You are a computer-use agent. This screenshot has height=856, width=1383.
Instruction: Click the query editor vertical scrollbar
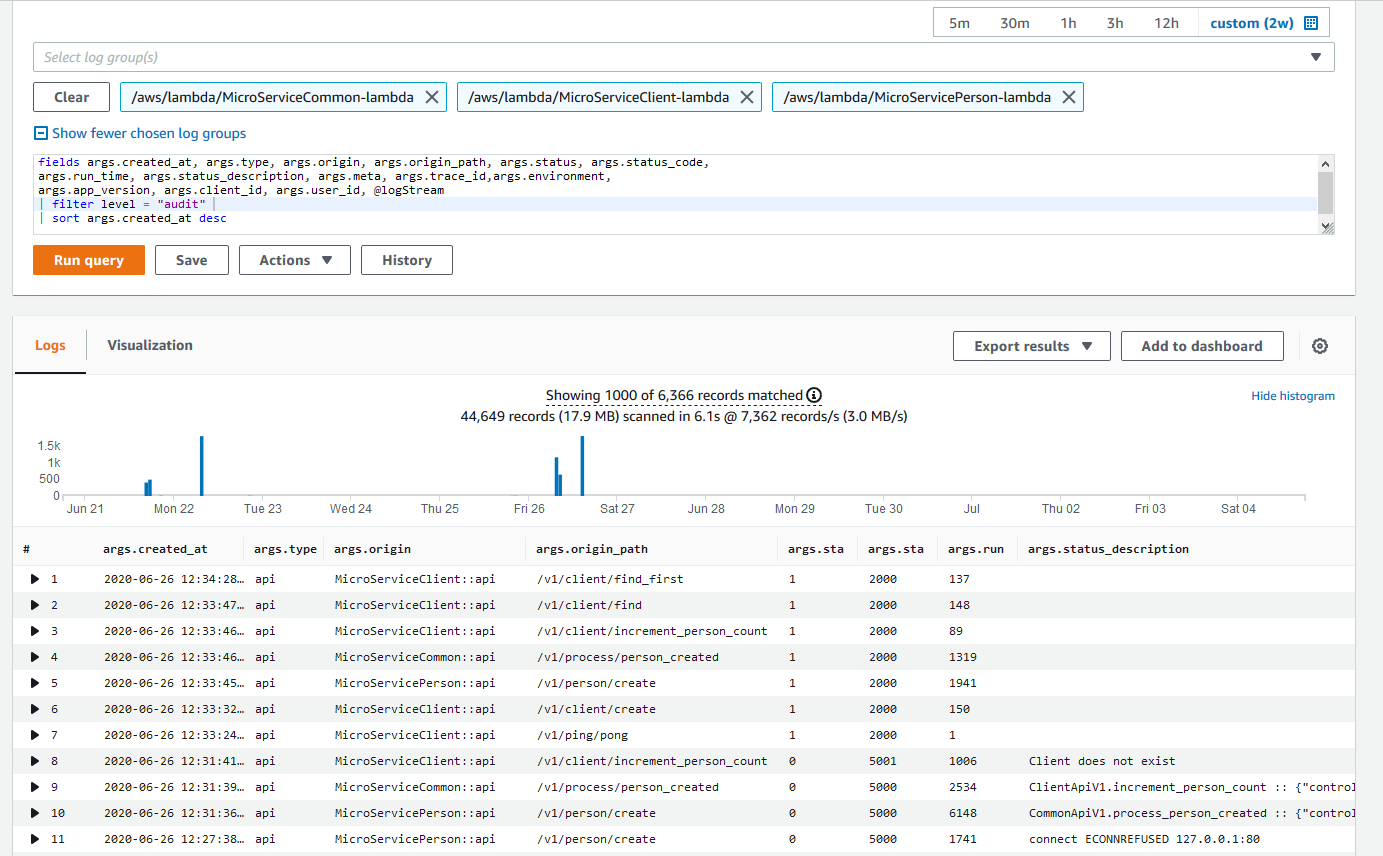pyautogui.click(x=1325, y=194)
